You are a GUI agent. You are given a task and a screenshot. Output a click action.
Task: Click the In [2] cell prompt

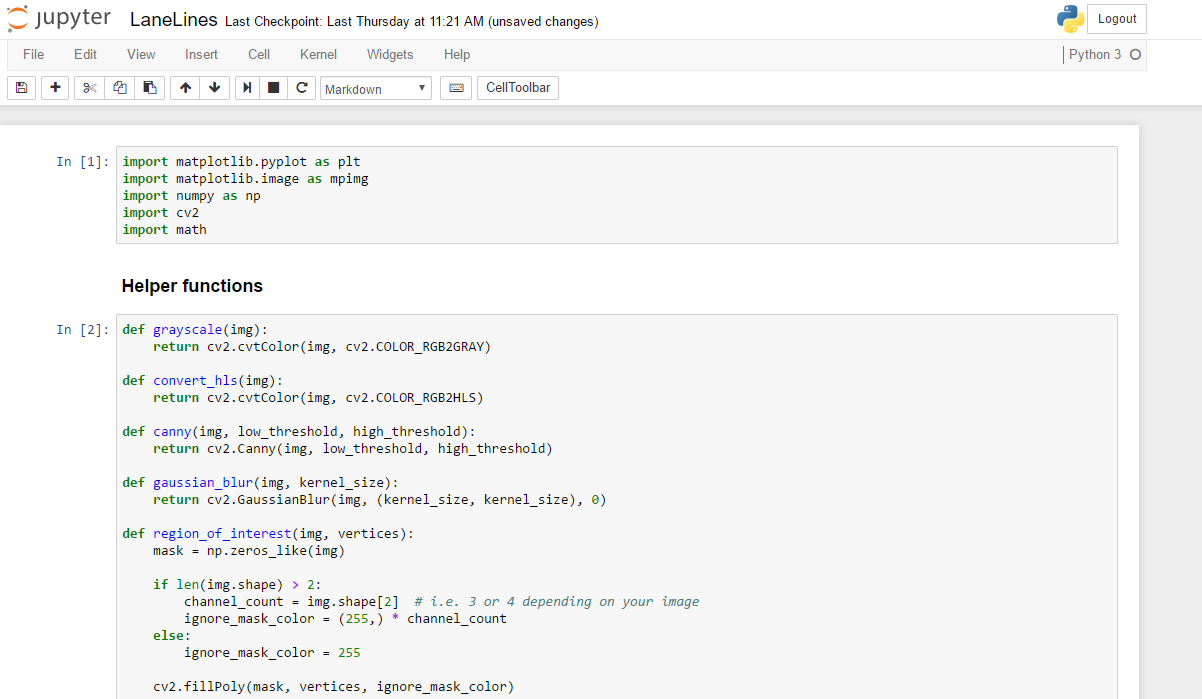click(x=82, y=330)
